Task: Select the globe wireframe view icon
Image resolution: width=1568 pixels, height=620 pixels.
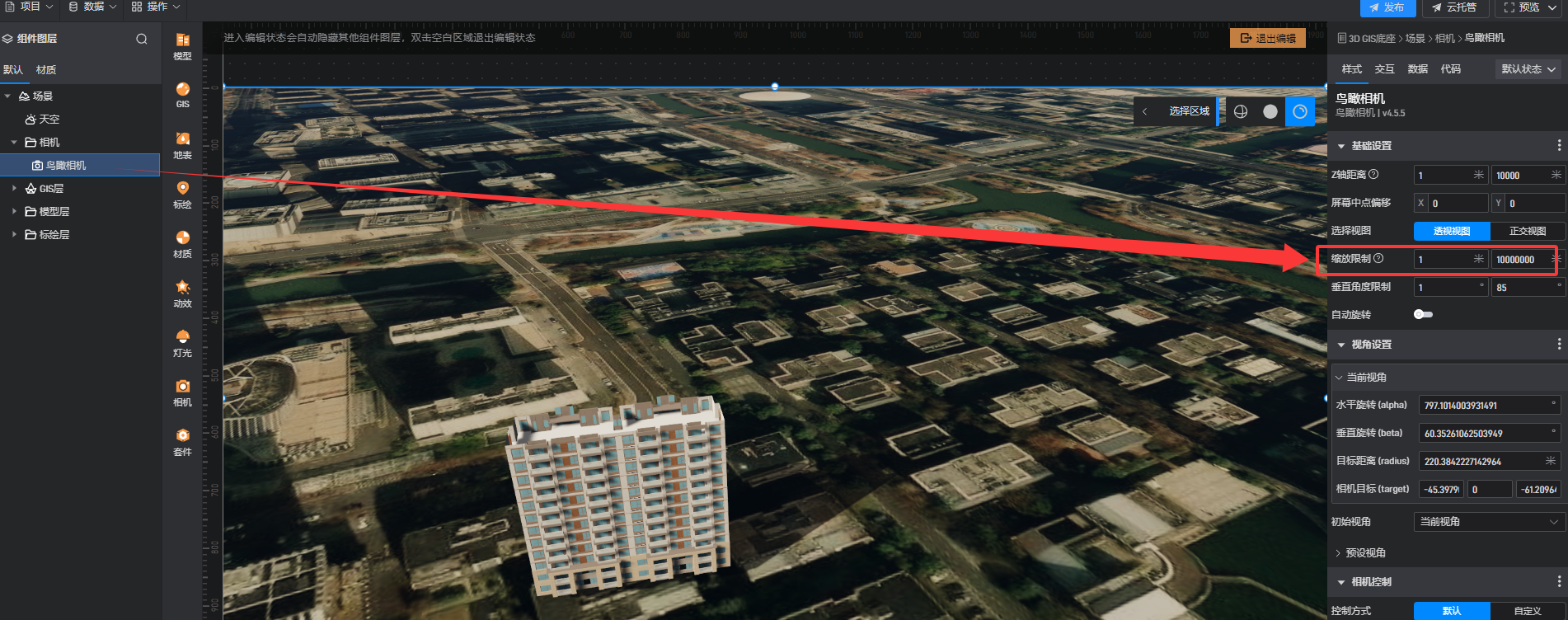Action: click(x=1241, y=111)
